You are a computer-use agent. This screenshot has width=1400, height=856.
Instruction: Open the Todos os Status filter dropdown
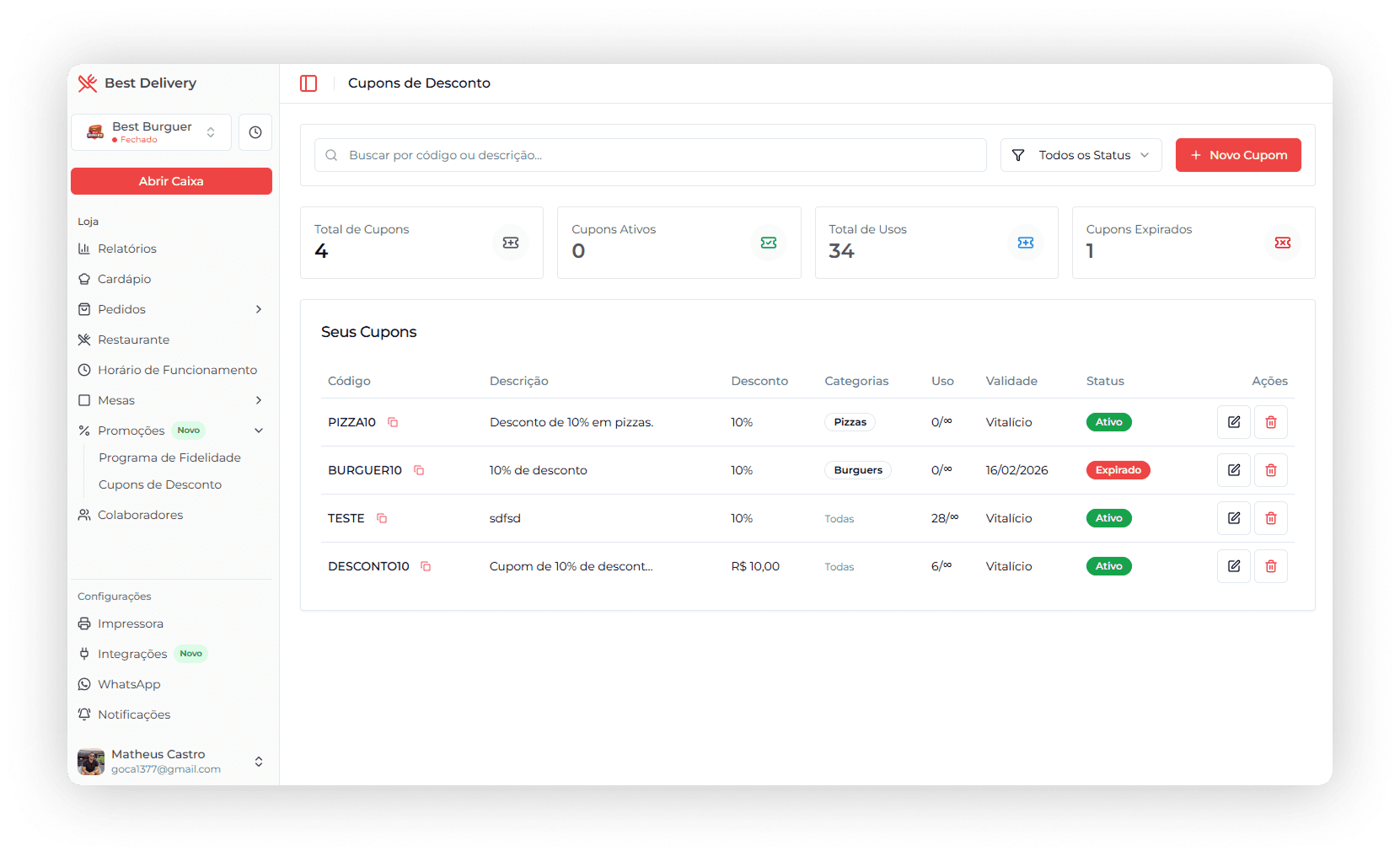1081,155
